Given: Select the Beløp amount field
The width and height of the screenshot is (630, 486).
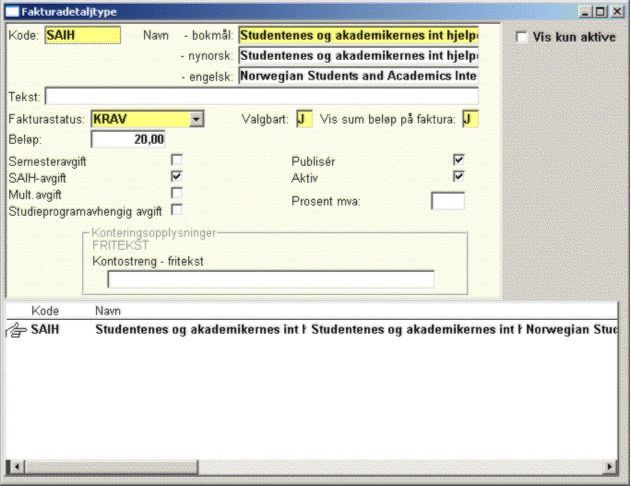Looking at the screenshot, I should (128, 140).
